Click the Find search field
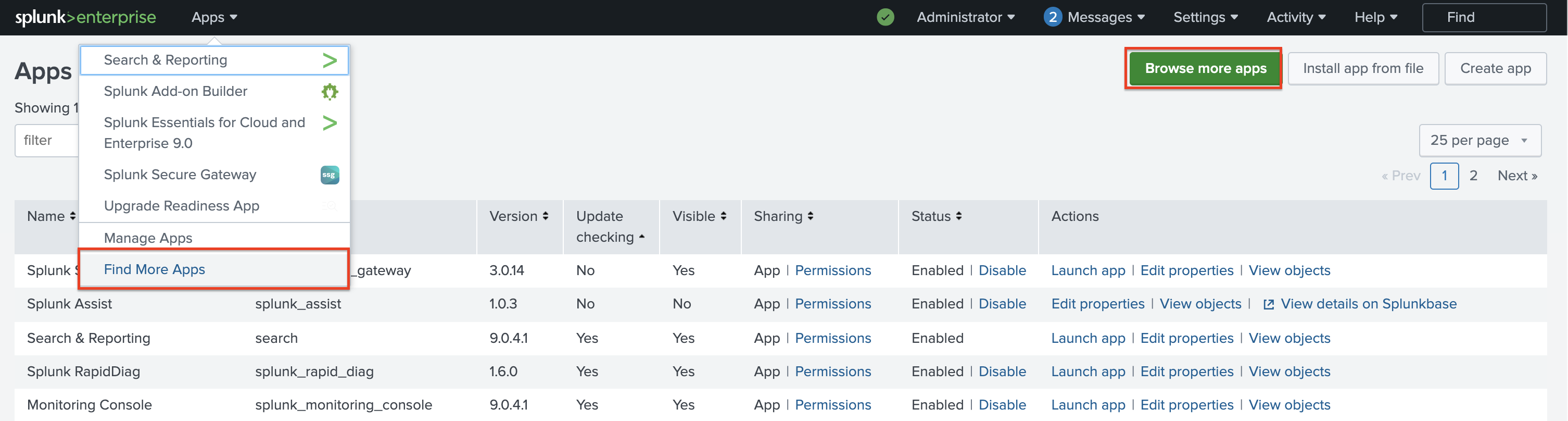1568x421 pixels. point(1483,17)
